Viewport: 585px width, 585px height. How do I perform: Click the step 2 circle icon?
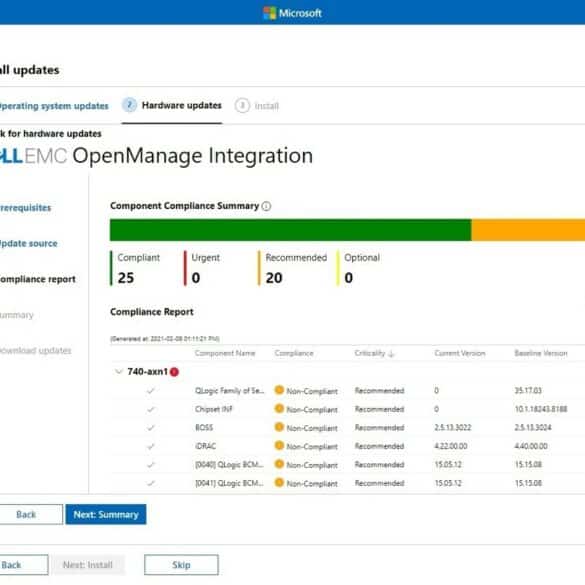tap(129, 105)
